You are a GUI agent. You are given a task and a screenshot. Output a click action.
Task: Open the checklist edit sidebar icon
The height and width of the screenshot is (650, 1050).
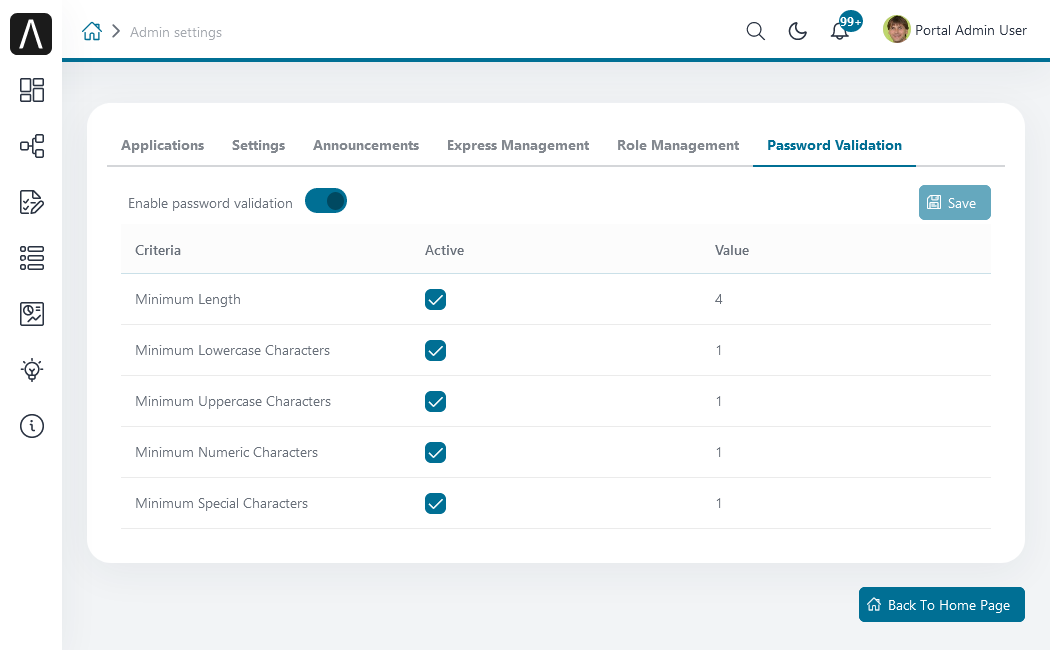tap(31, 201)
